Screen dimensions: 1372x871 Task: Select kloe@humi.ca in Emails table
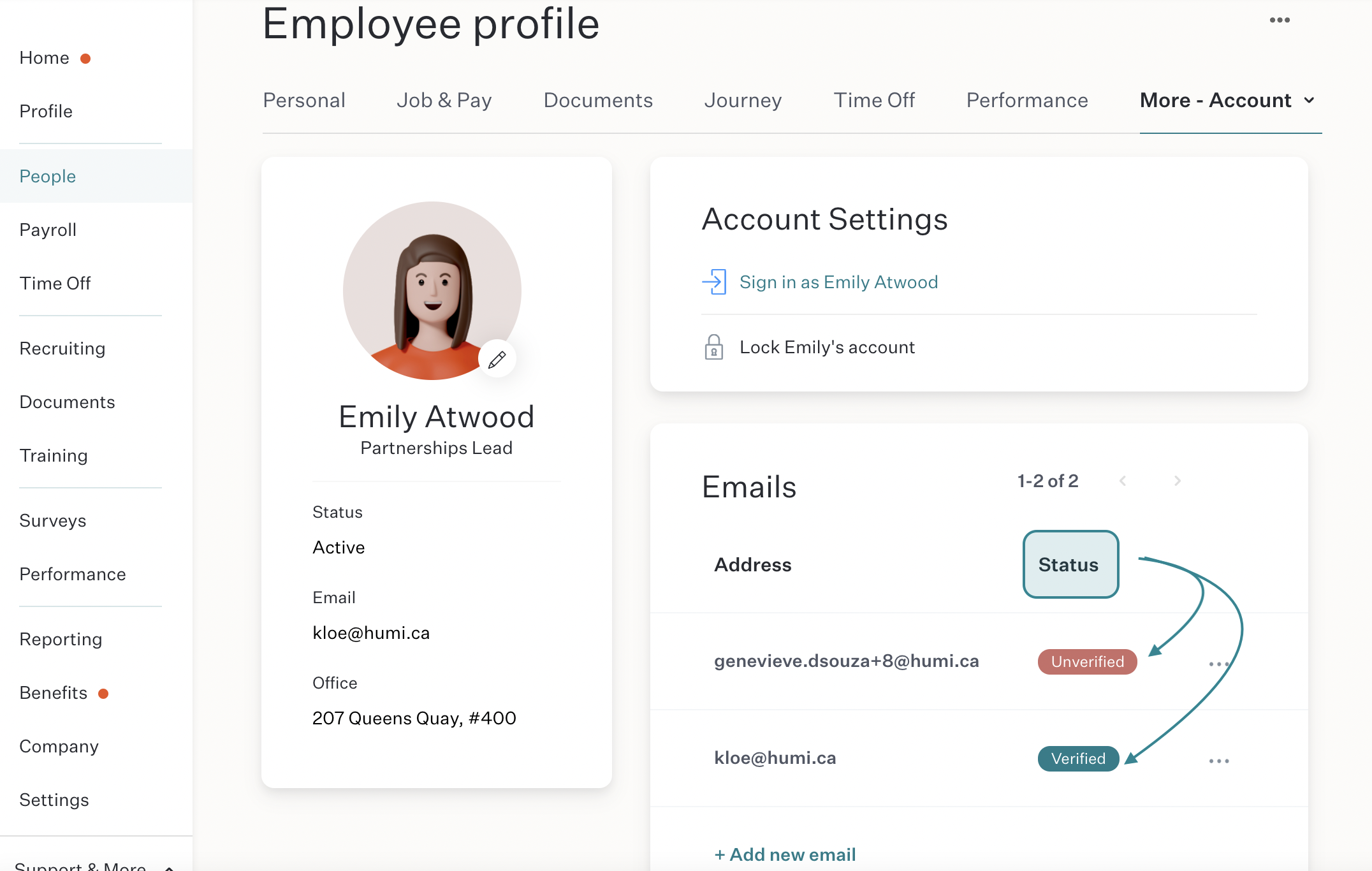coord(775,758)
